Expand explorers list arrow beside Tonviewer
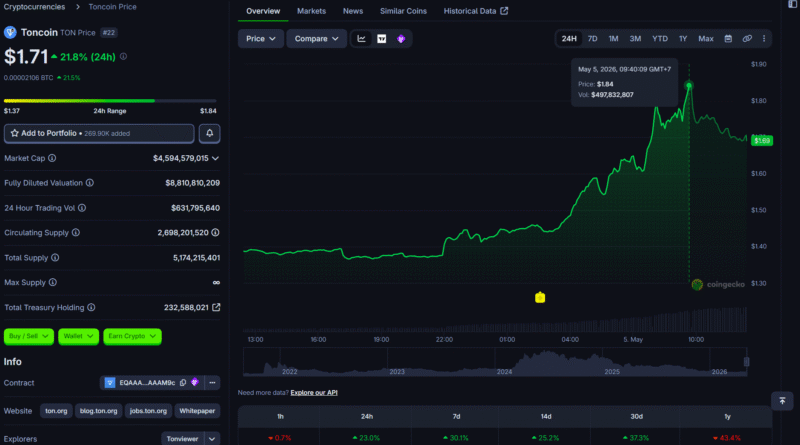The image size is (800, 445). click(212, 439)
